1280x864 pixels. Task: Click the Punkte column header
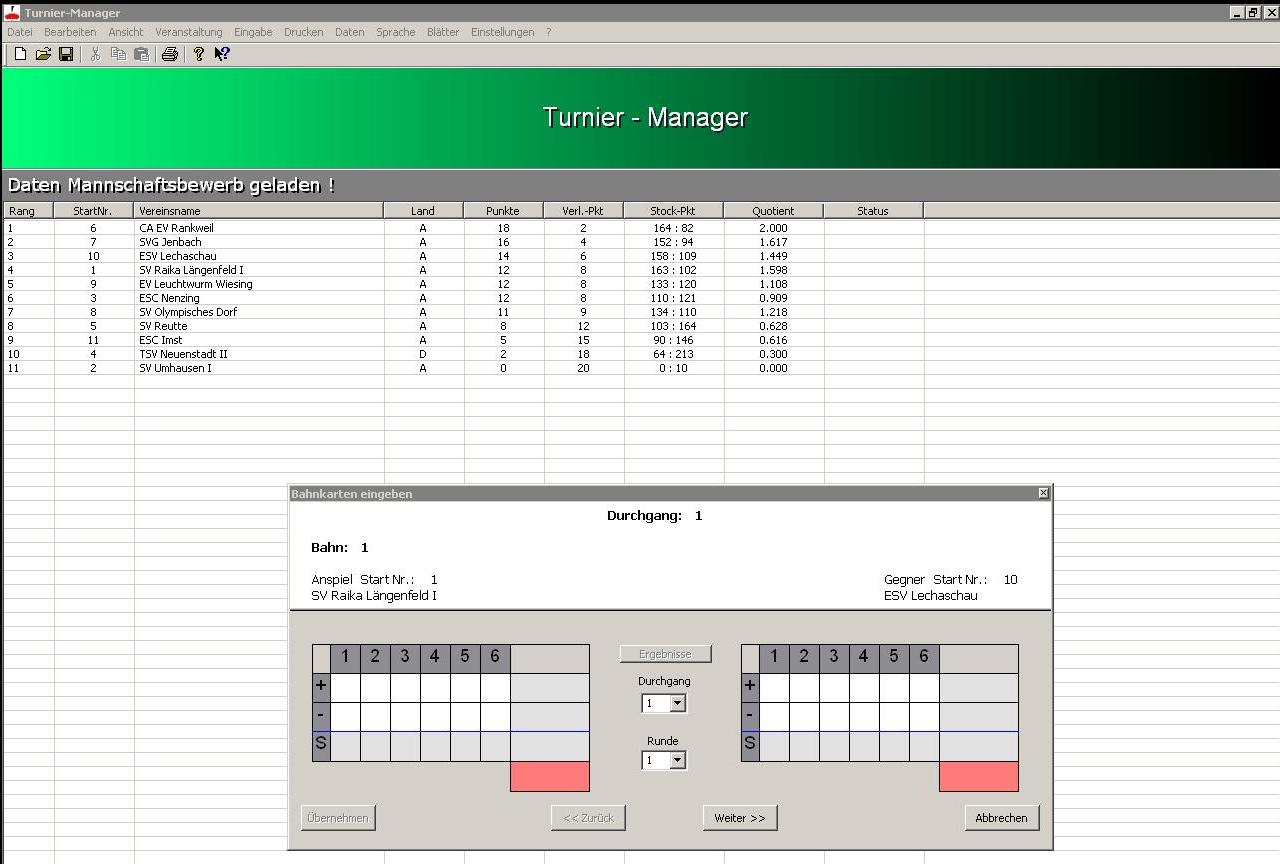[x=504, y=211]
